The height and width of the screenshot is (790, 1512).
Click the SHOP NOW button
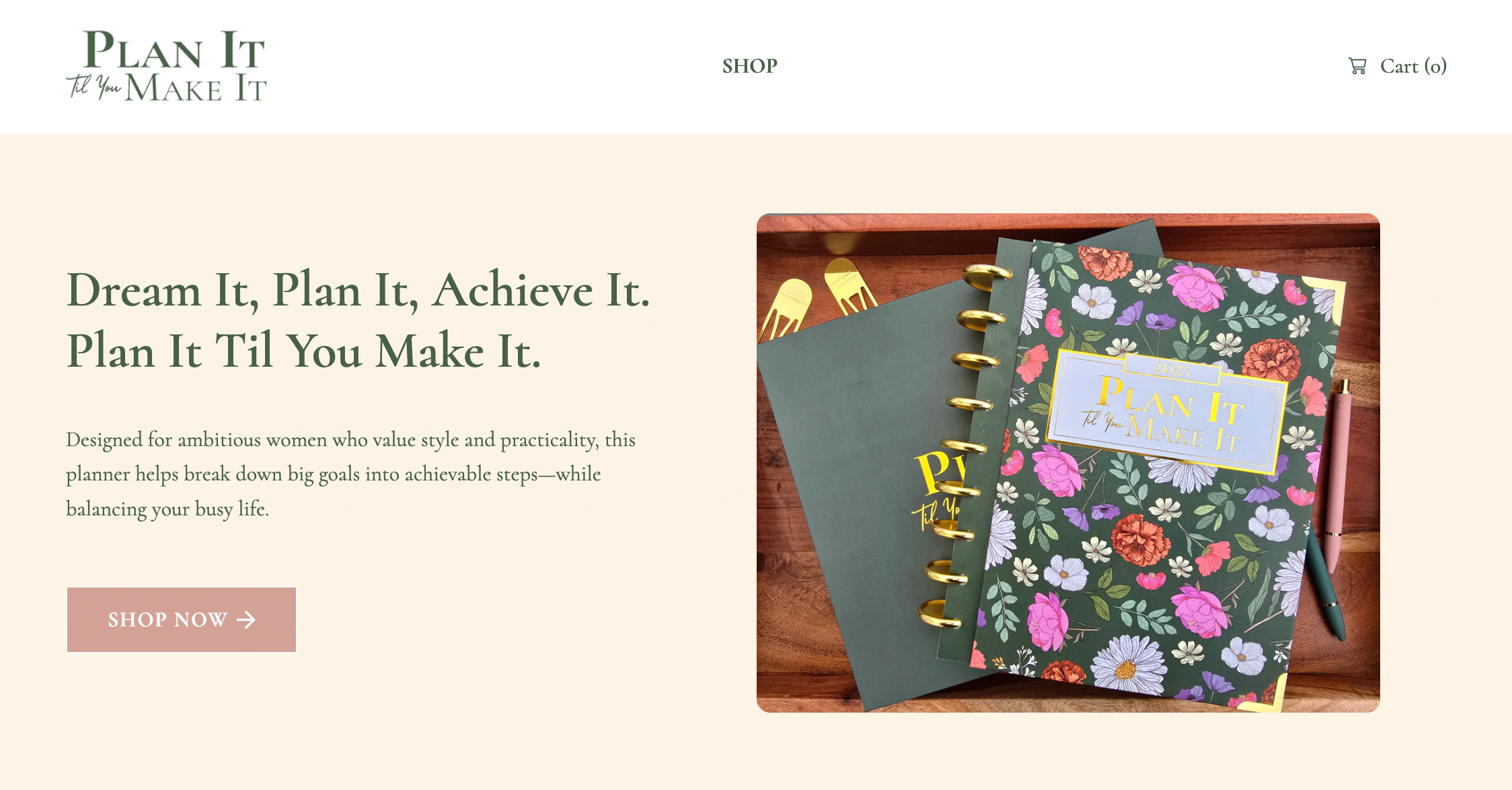tap(182, 620)
